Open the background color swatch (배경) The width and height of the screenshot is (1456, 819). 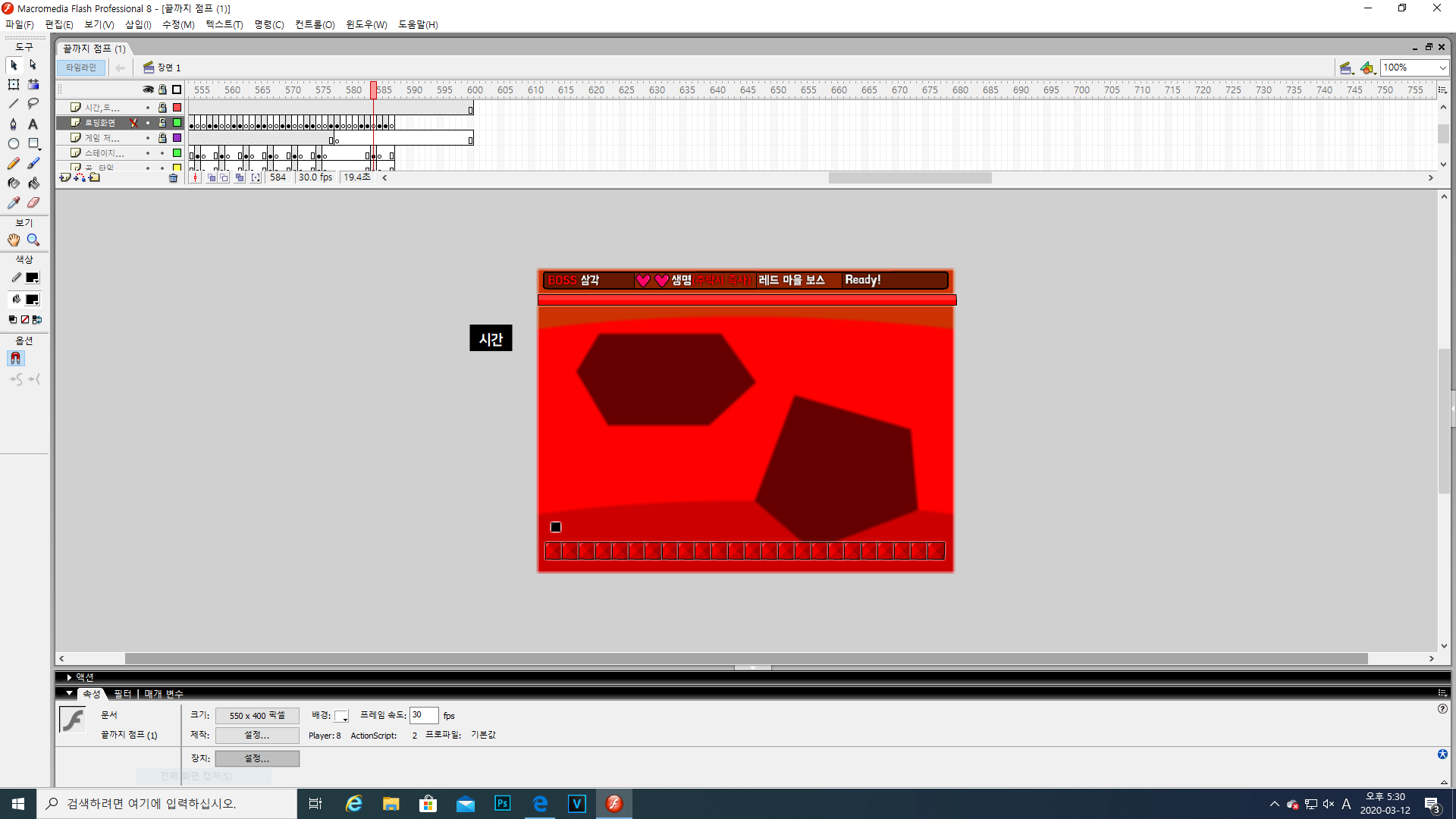click(x=341, y=716)
